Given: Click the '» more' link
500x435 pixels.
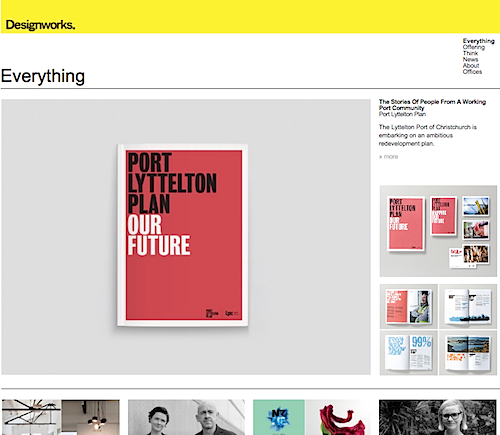Looking at the screenshot, I should coord(388,157).
